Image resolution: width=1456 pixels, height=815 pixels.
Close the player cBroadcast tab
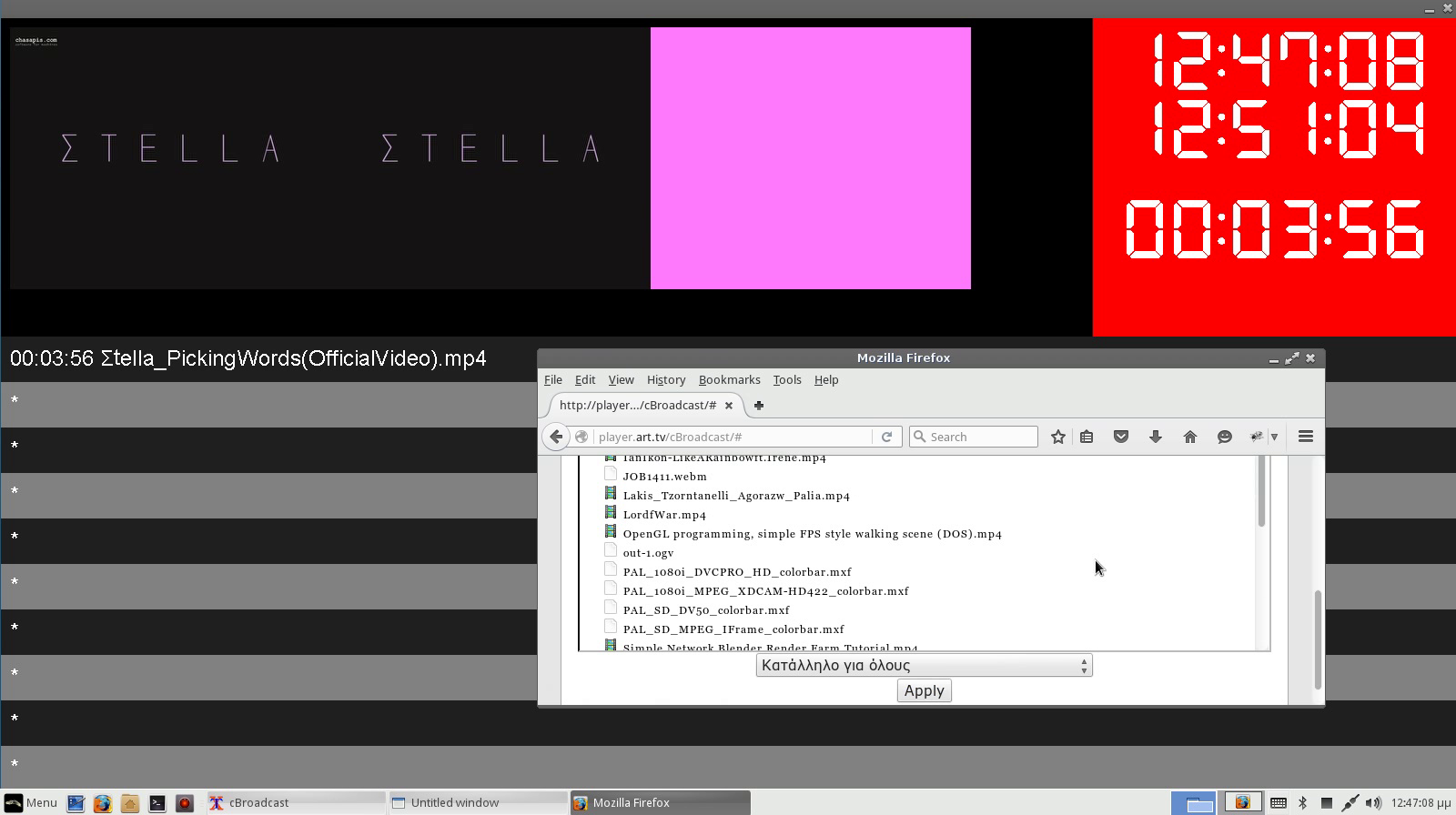coord(728,406)
